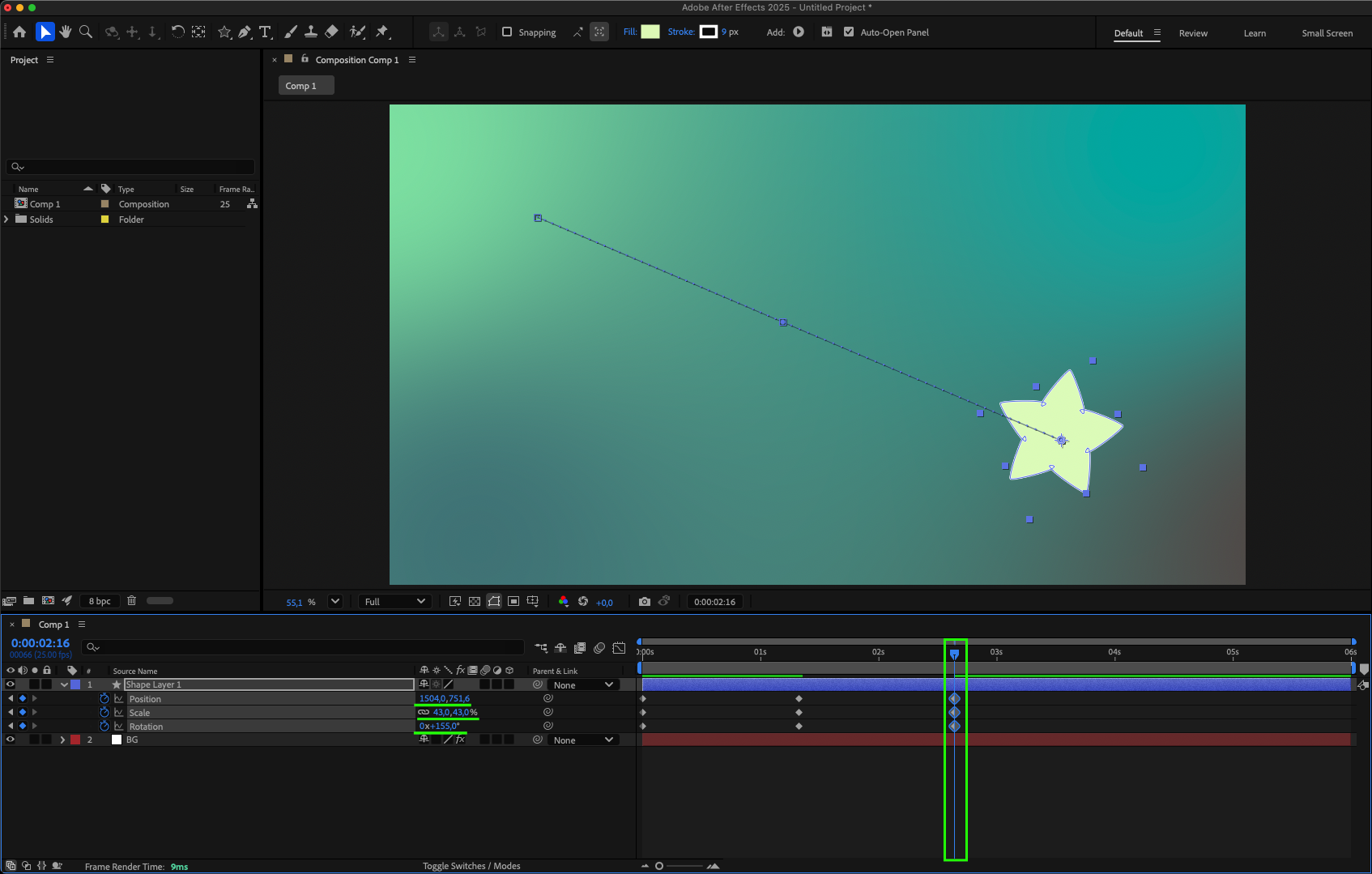Click Toggle Switches / Modes button
The image size is (1372, 874).
[x=471, y=866]
